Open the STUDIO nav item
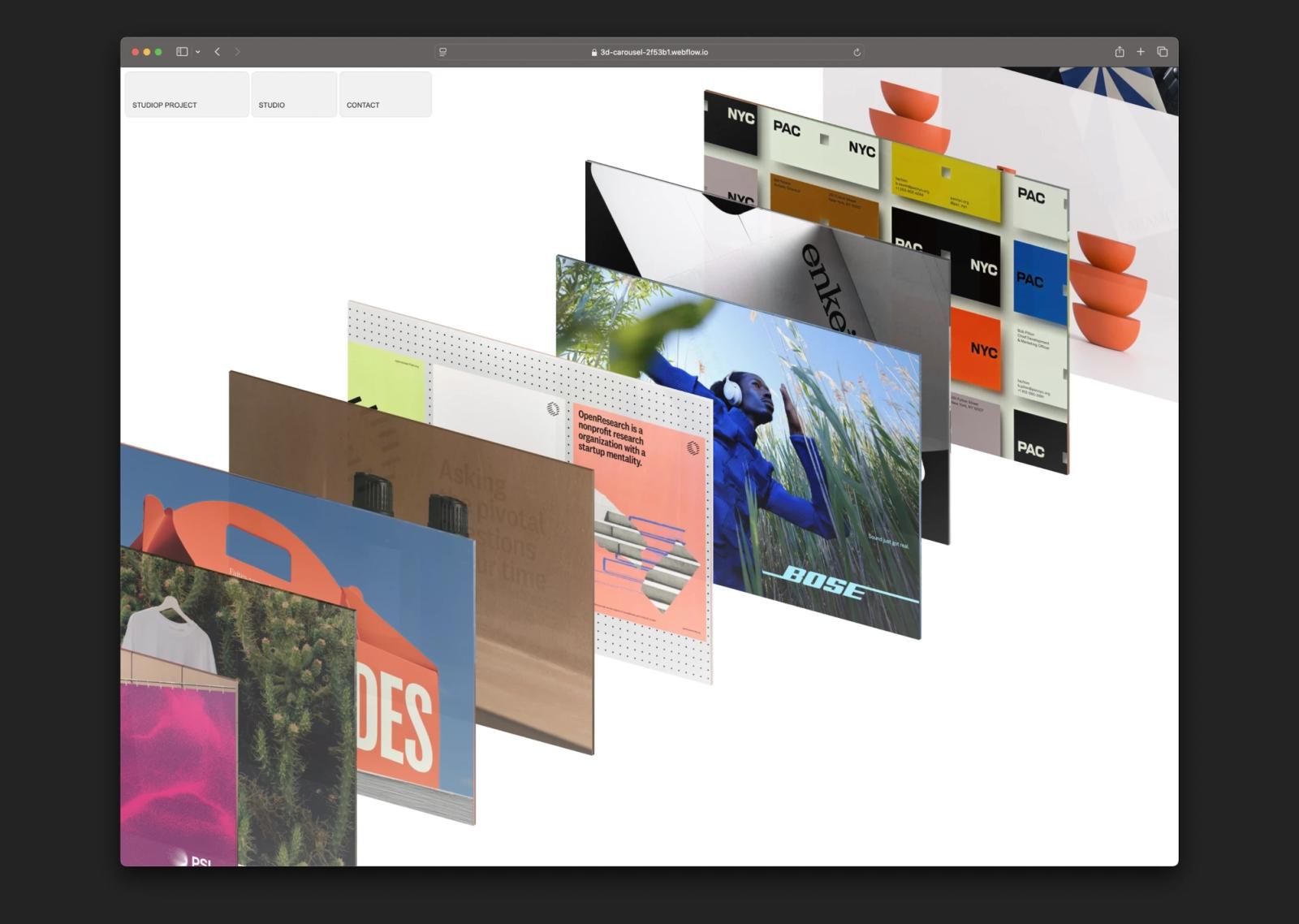Viewport: 1299px width, 924px height. click(x=294, y=94)
